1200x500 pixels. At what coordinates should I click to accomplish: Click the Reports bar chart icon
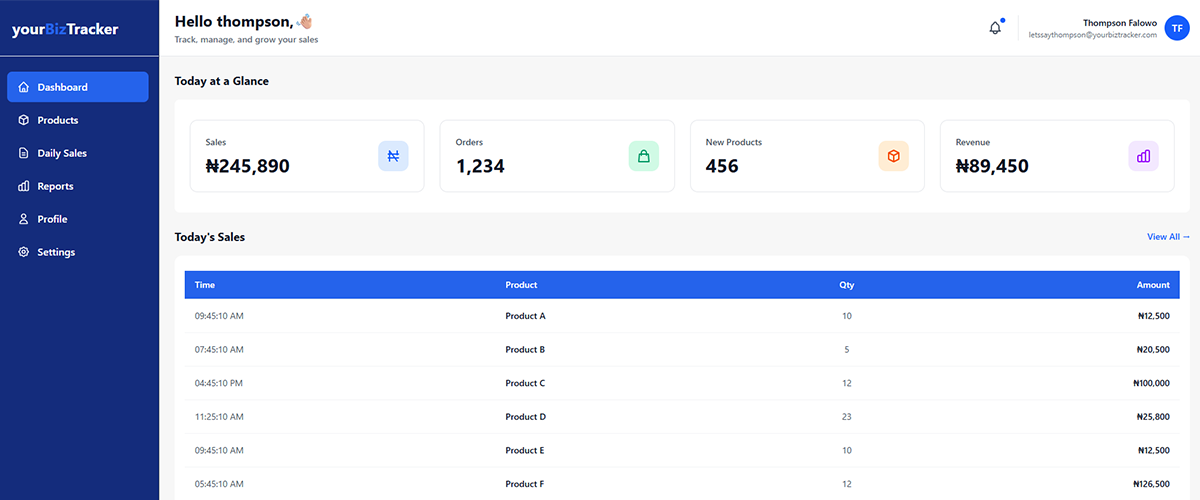pos(24,186)
